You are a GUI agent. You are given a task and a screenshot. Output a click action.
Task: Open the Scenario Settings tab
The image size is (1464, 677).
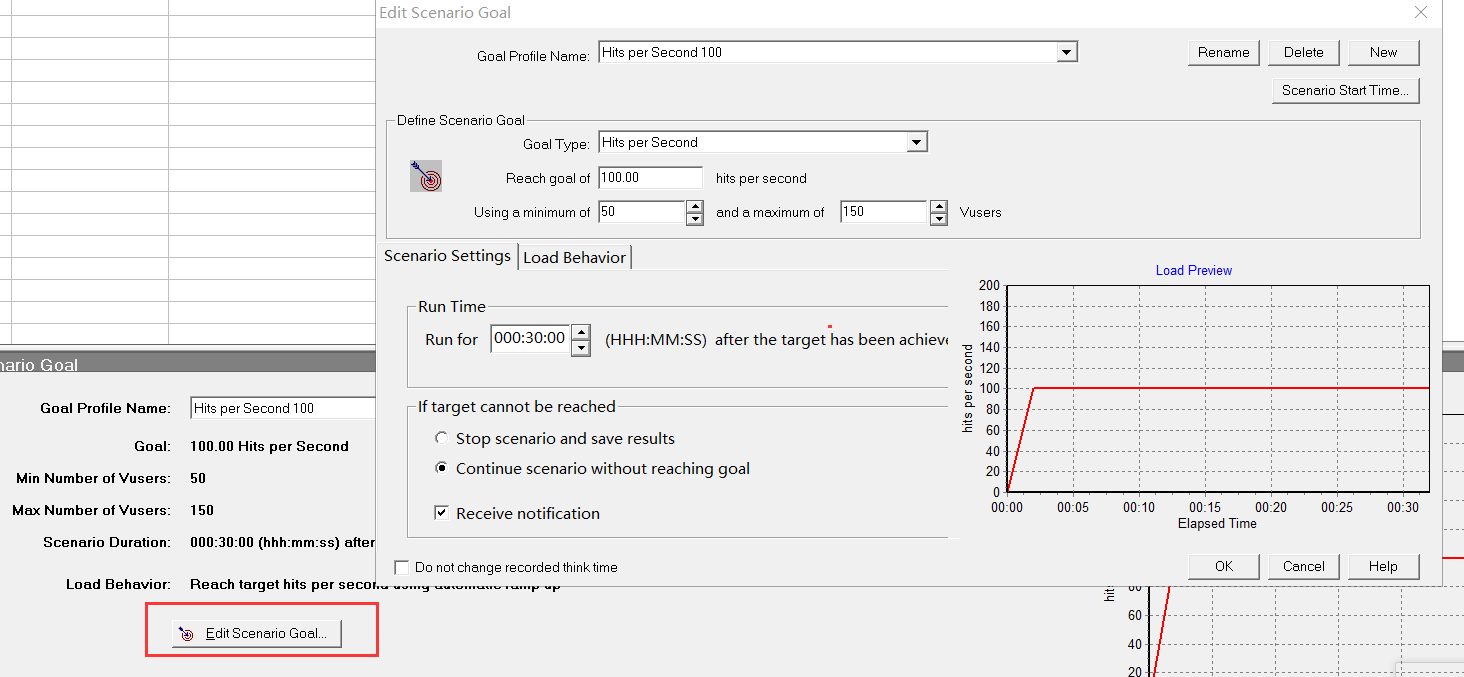447,256
